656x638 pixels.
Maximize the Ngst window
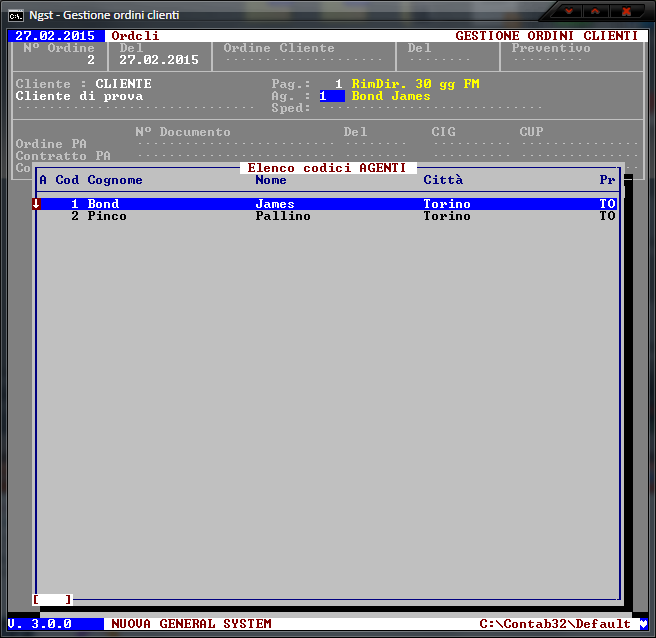595,12
